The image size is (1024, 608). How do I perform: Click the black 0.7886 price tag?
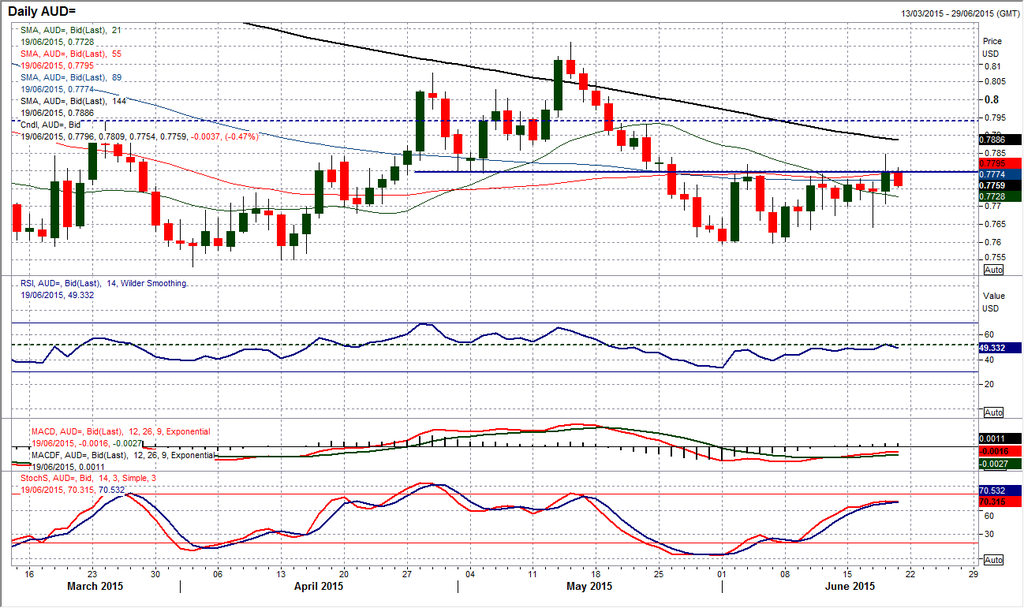pyautogui.click(x=1000, y=140)
